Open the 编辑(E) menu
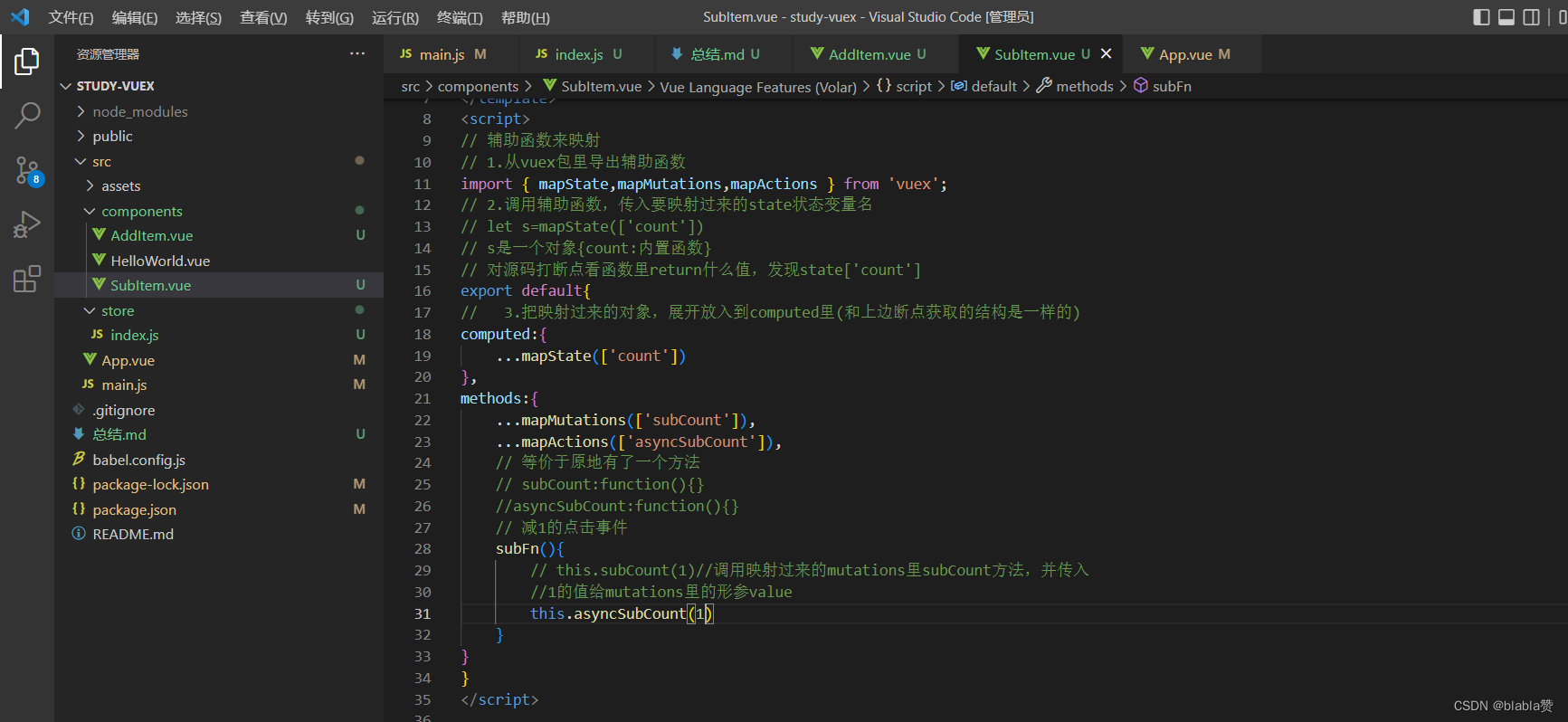 135,17
